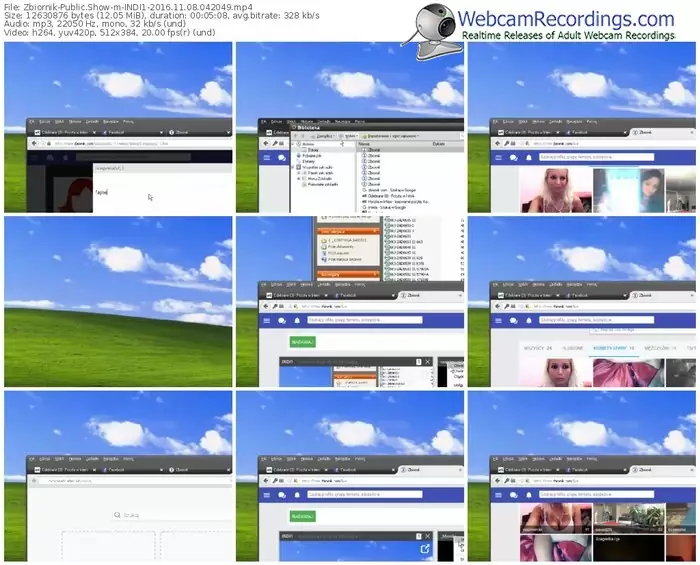Collapse the Historia node arrow in Biblioteka
This screenshot has height=565, width=700.
(293, 144)
